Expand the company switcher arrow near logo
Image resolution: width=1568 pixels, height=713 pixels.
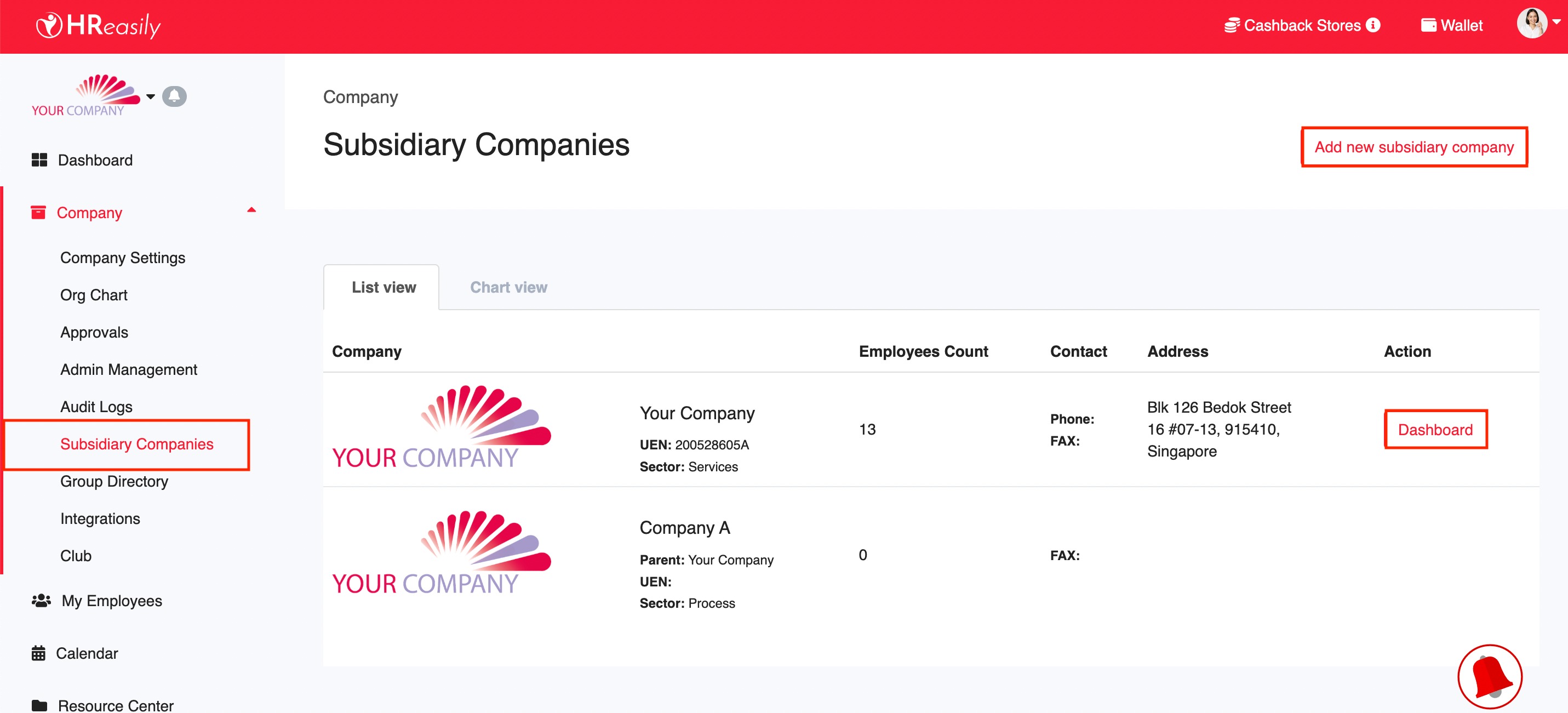(150, 97)
